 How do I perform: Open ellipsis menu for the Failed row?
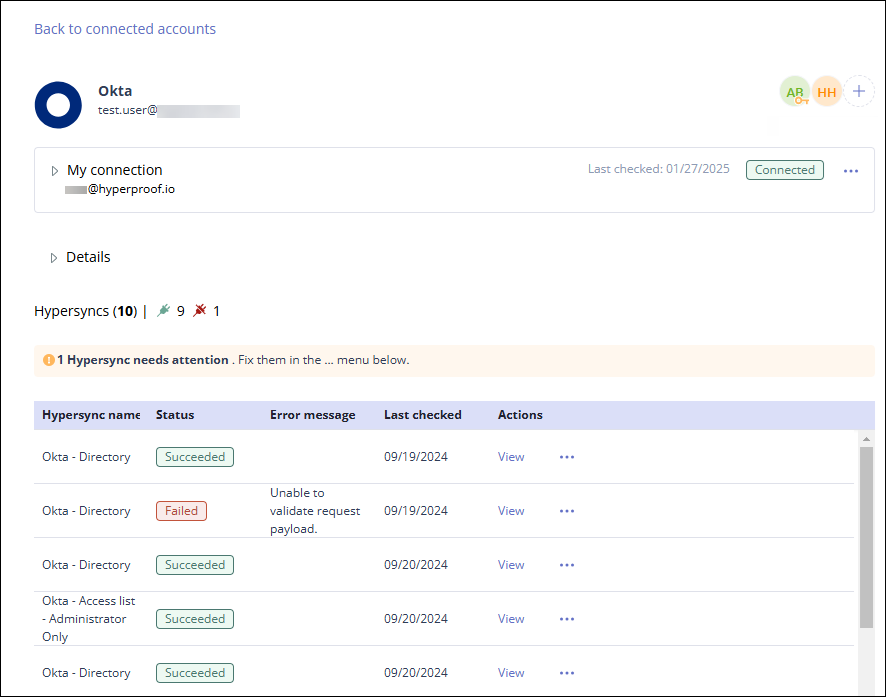point(567,511)
